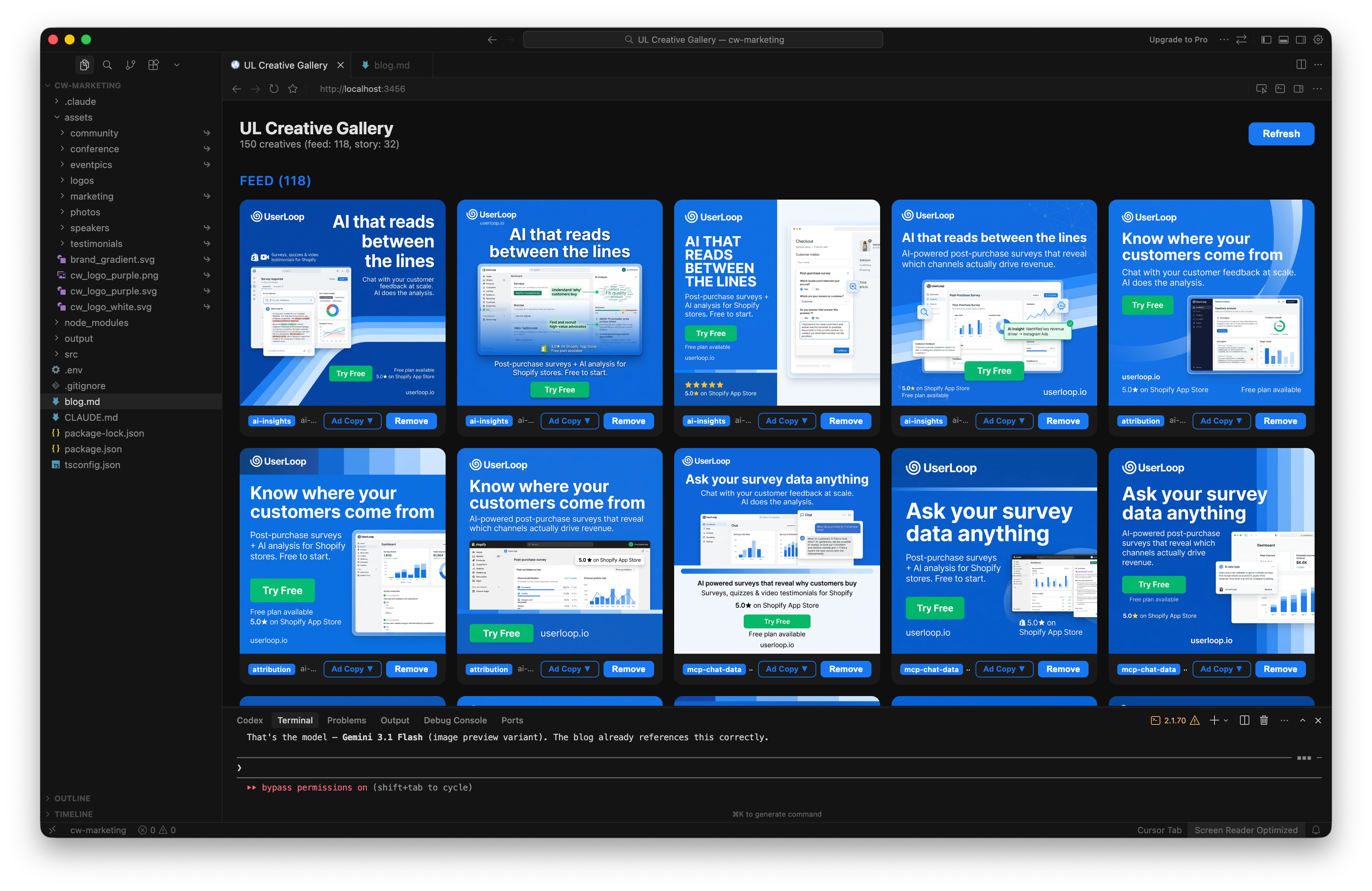Open notifications bell in status bar

[x=1316, y=830]
